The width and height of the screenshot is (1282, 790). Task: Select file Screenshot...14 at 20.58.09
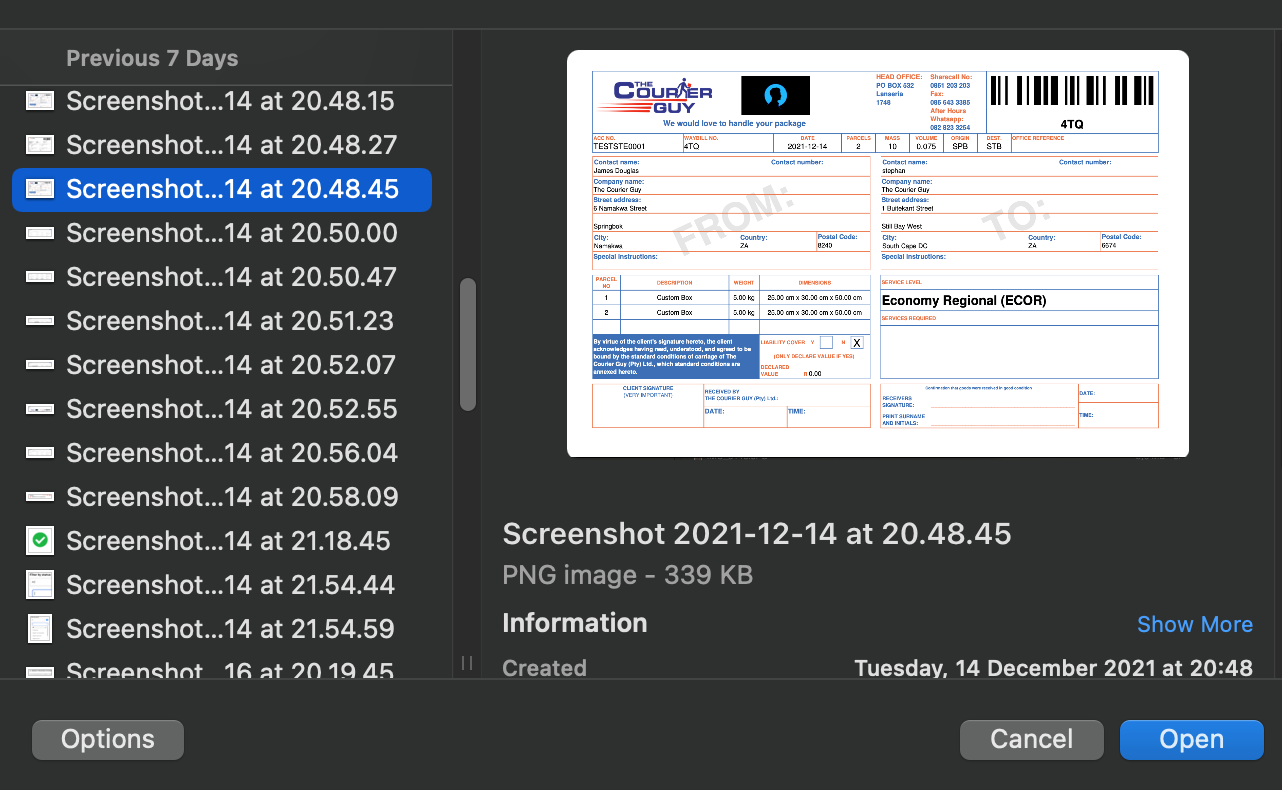click(221, 497)
